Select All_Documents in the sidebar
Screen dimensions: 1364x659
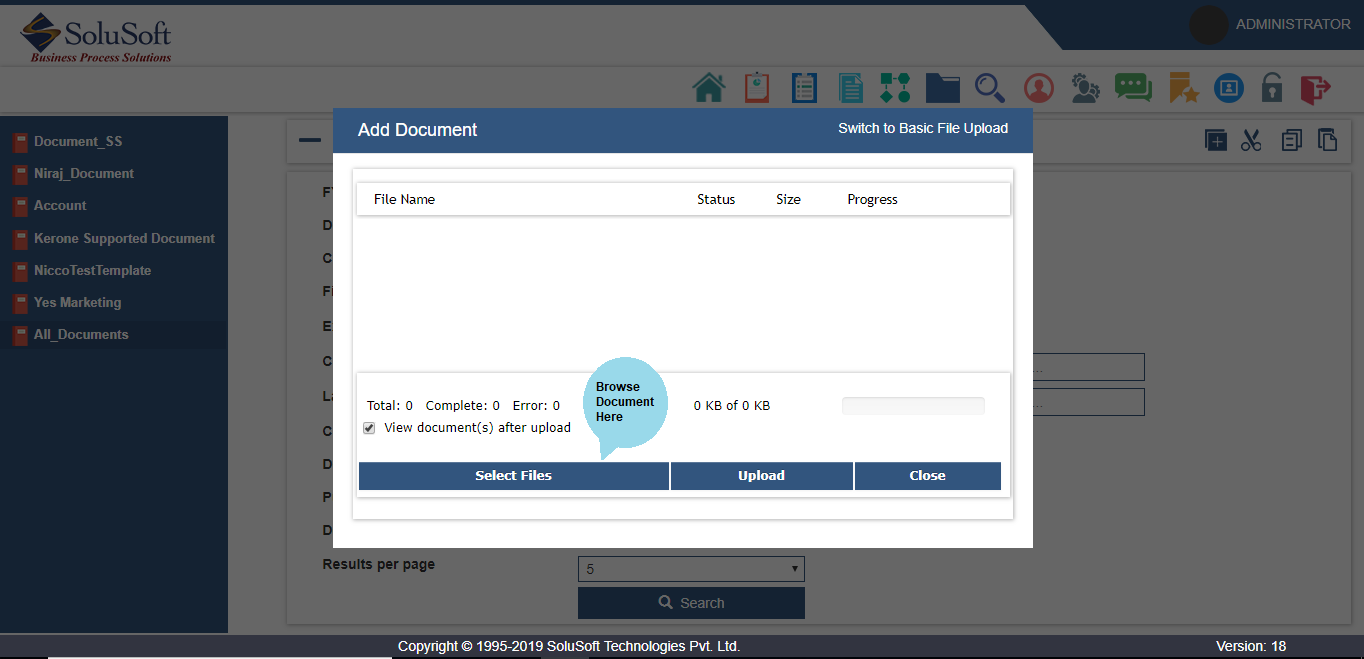[x=81, y=335]
